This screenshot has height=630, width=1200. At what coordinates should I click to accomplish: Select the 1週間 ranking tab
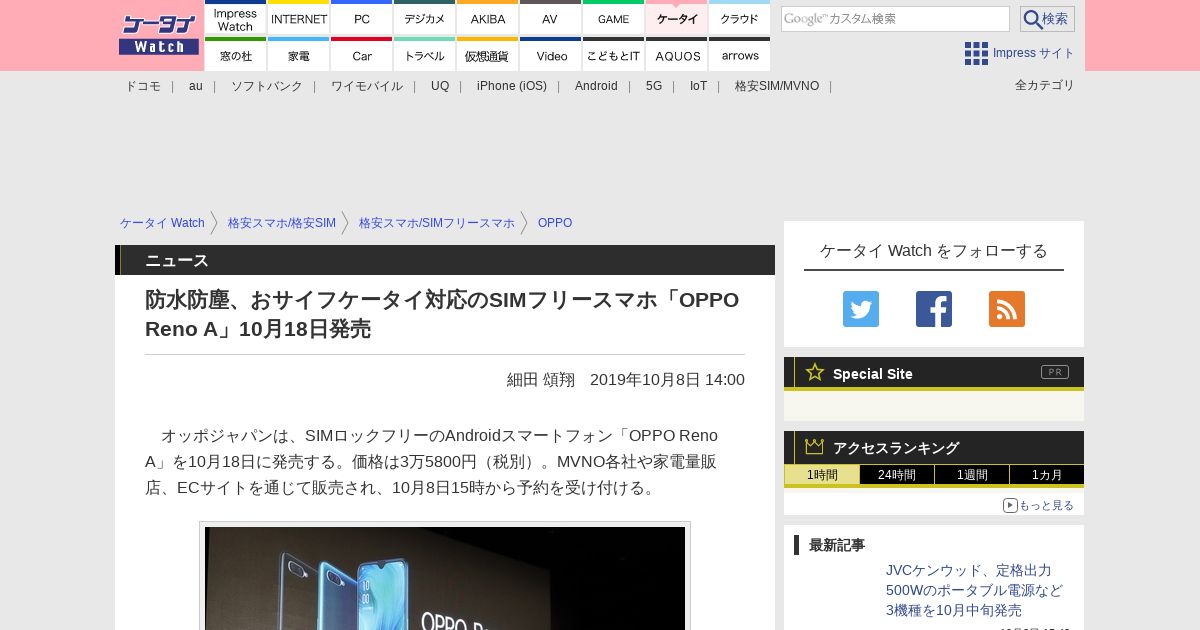point(972,475)
